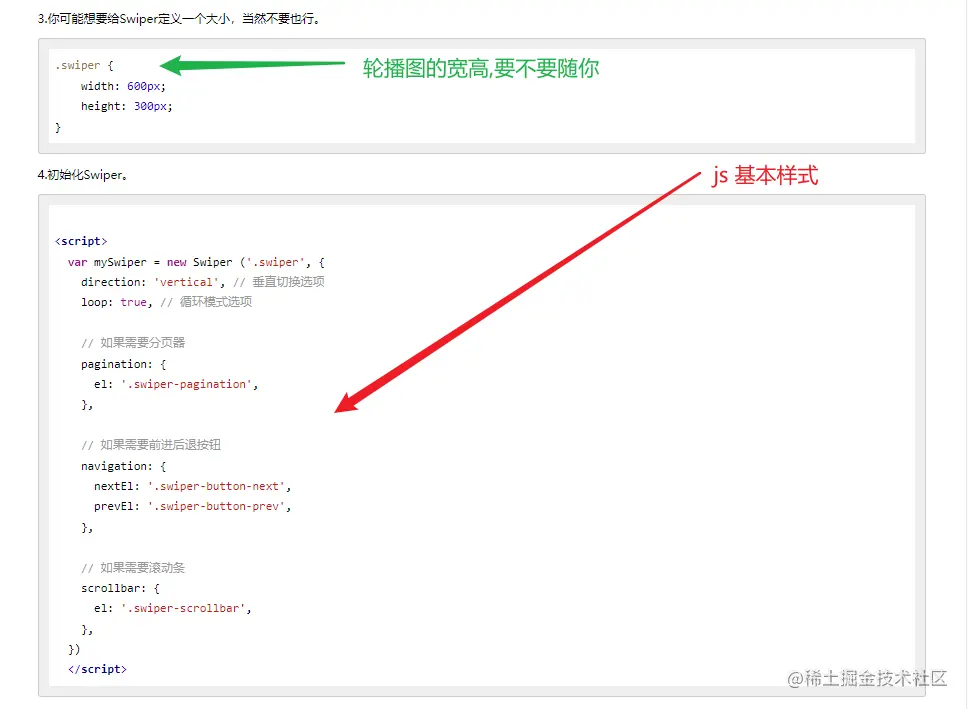Click the '.swiper {' selector line
968x709 pixels.
click(x=85, y=65)
